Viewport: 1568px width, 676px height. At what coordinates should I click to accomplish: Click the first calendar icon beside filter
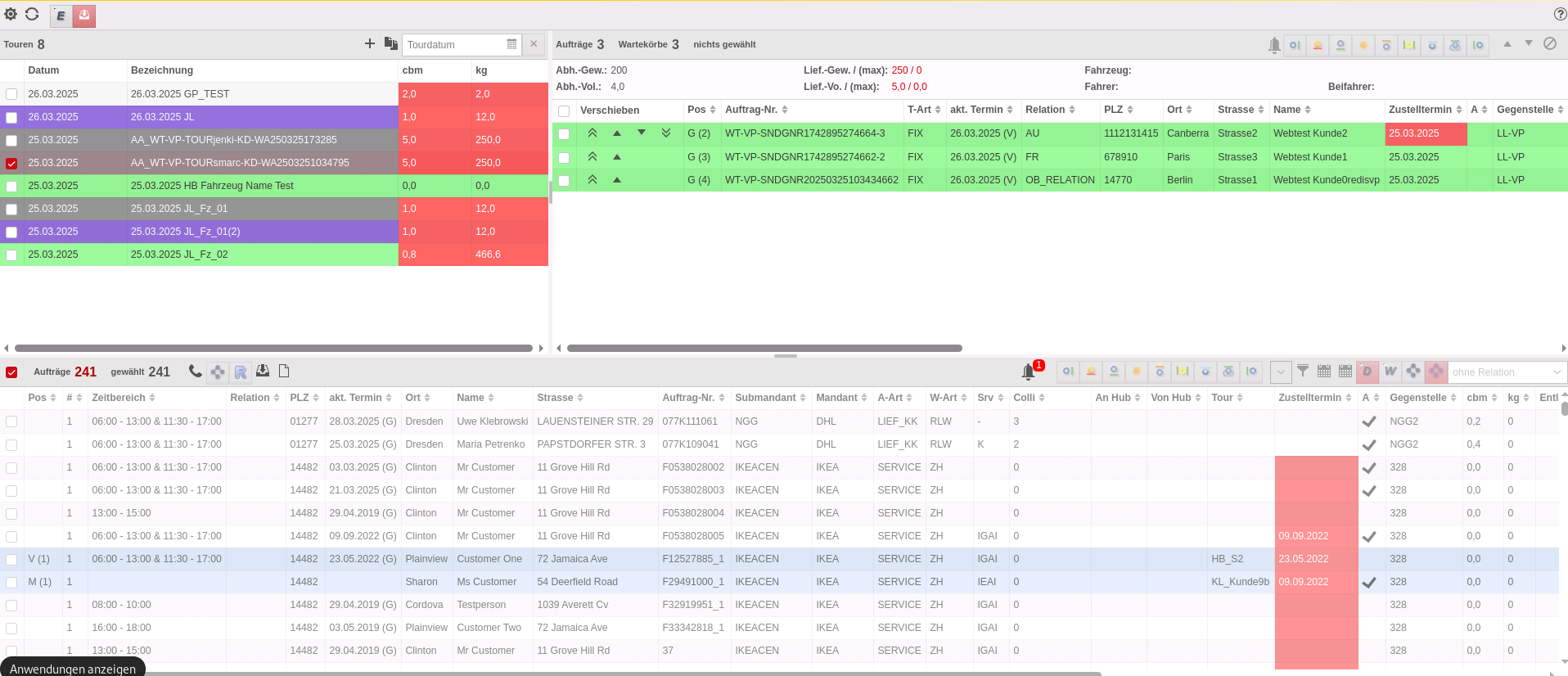1324,372
